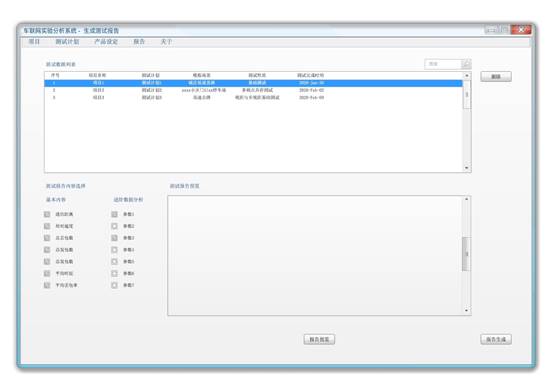Open the 关于 menu
This screenshot has height=391, width=554.
(166, 42)
